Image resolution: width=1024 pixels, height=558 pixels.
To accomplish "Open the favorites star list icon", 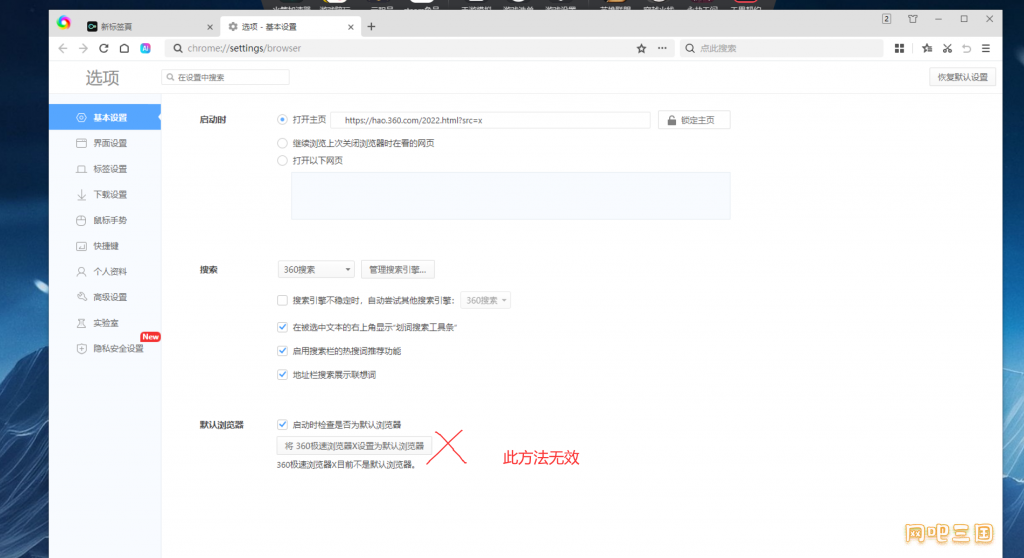I will (x=927, y=48).
